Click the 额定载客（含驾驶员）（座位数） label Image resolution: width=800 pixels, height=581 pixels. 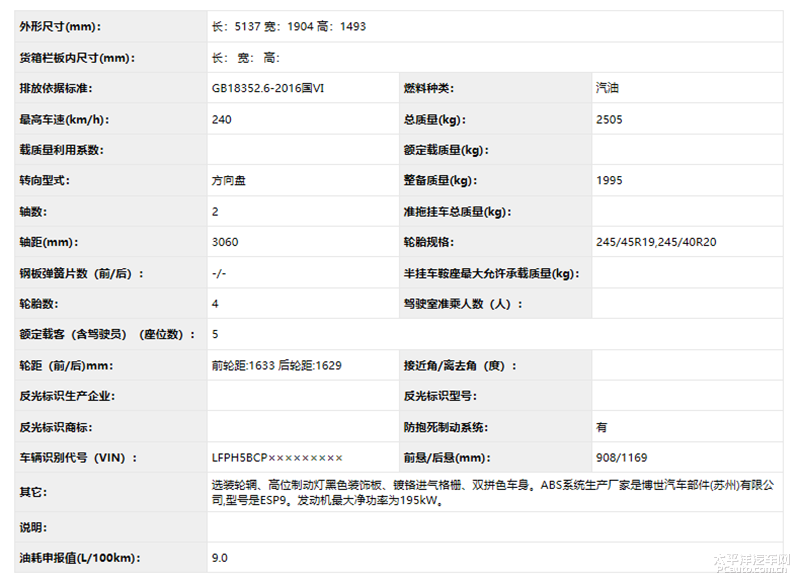tap(107, 334)
